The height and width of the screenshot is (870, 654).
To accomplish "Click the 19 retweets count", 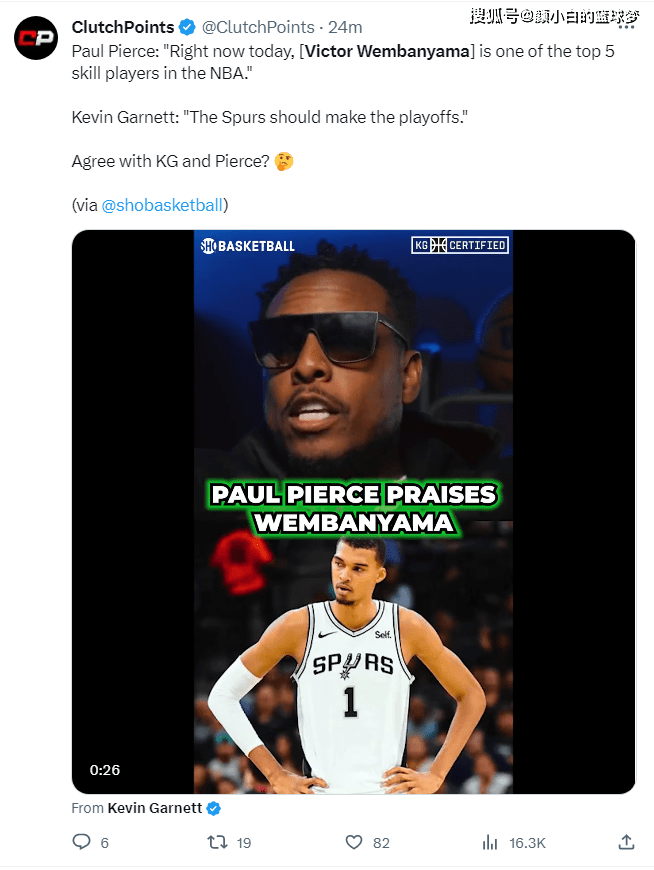I will (x=244, y=843).
